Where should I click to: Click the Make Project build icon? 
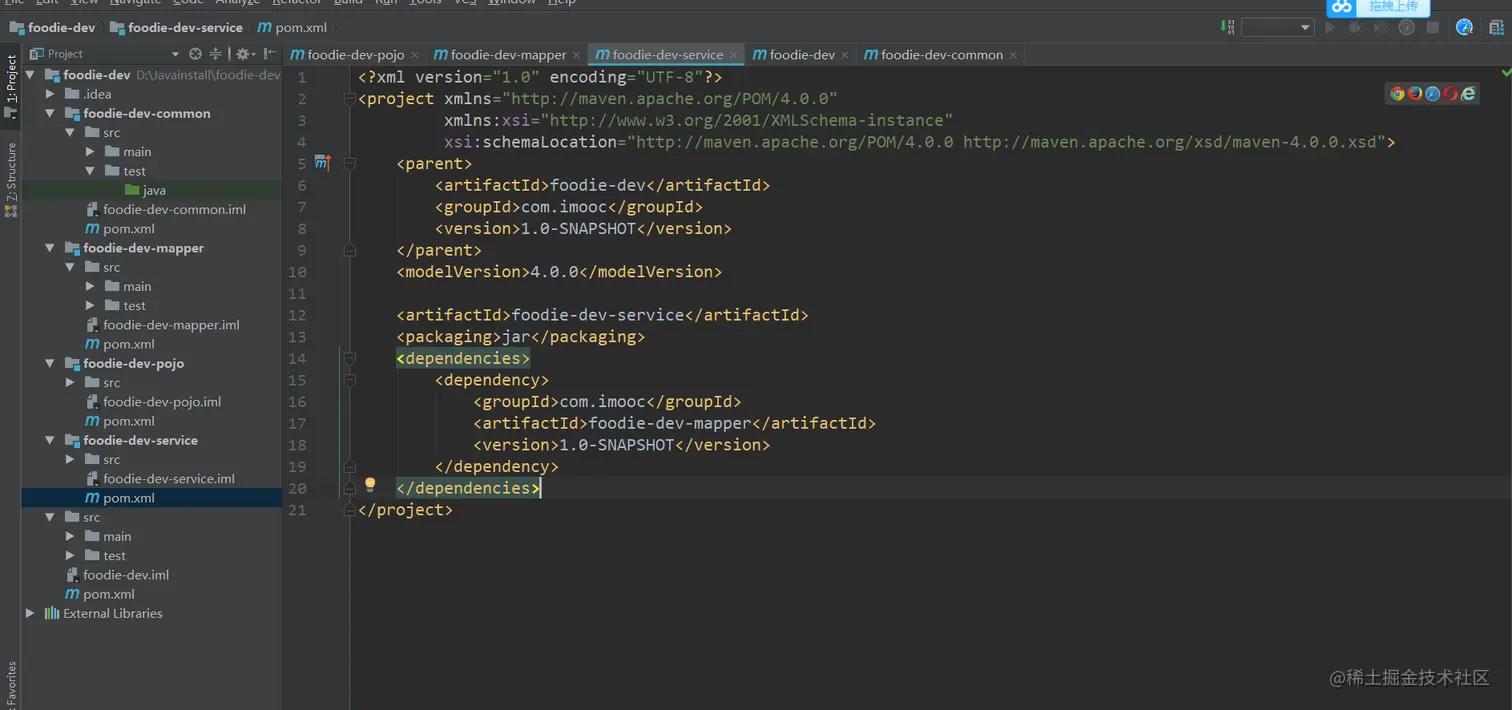click(1226, 27)
